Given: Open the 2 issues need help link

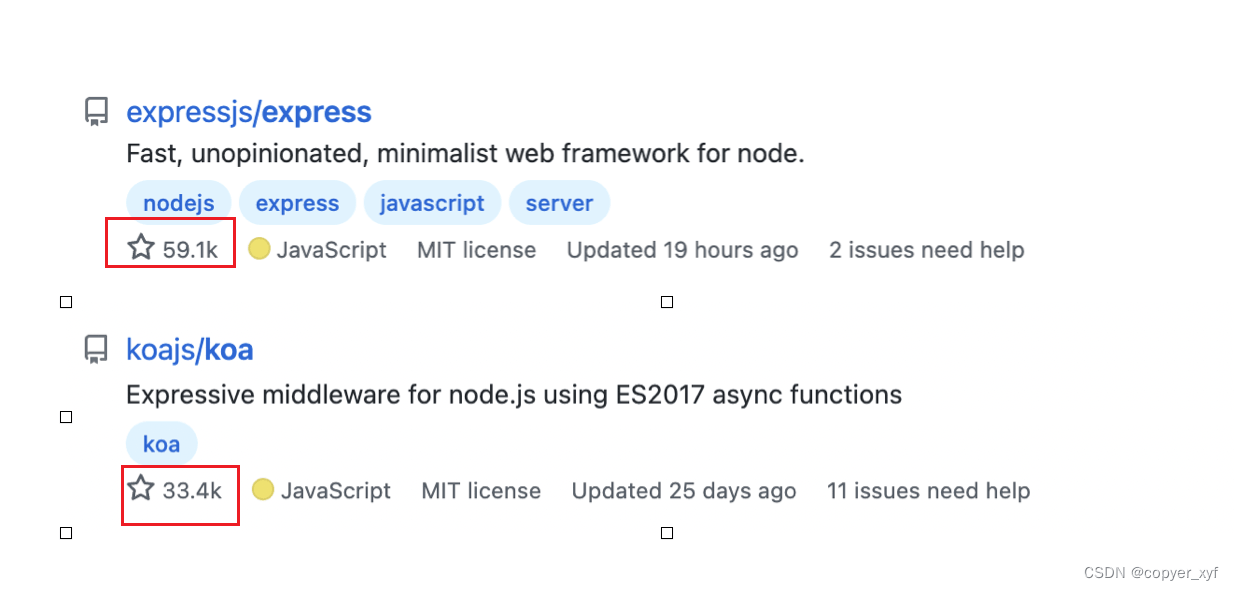Looking at the screenshot, I should click(x=926, y=250).
